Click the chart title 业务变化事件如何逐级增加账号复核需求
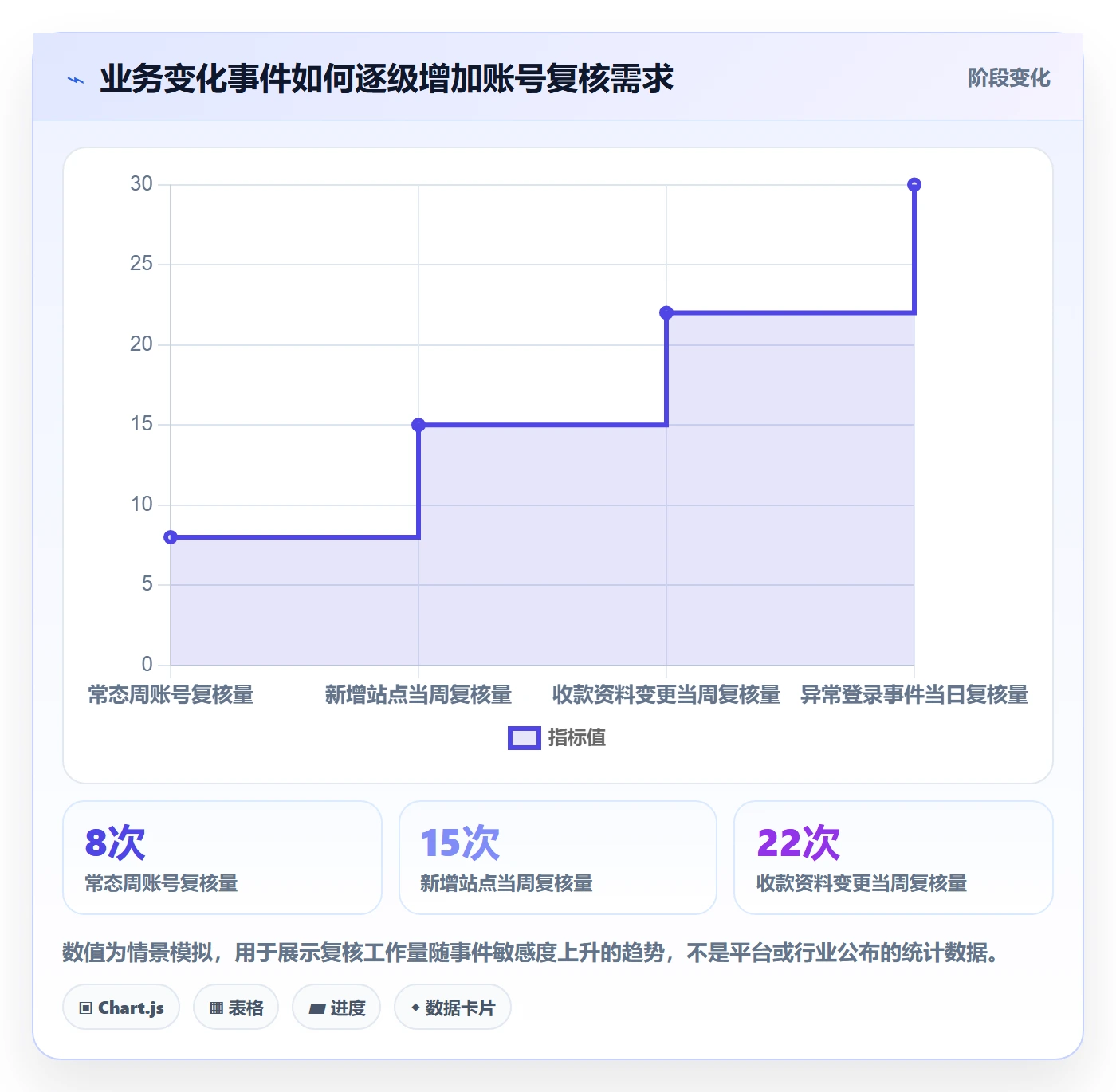 pos(387,79)
